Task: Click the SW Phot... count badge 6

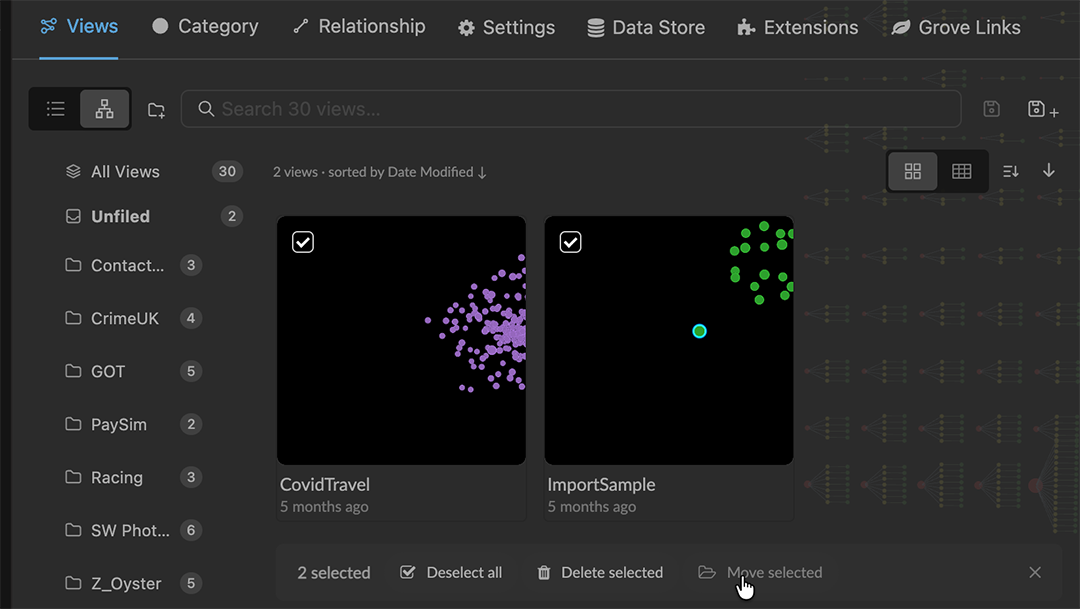Action: (191, 530)
